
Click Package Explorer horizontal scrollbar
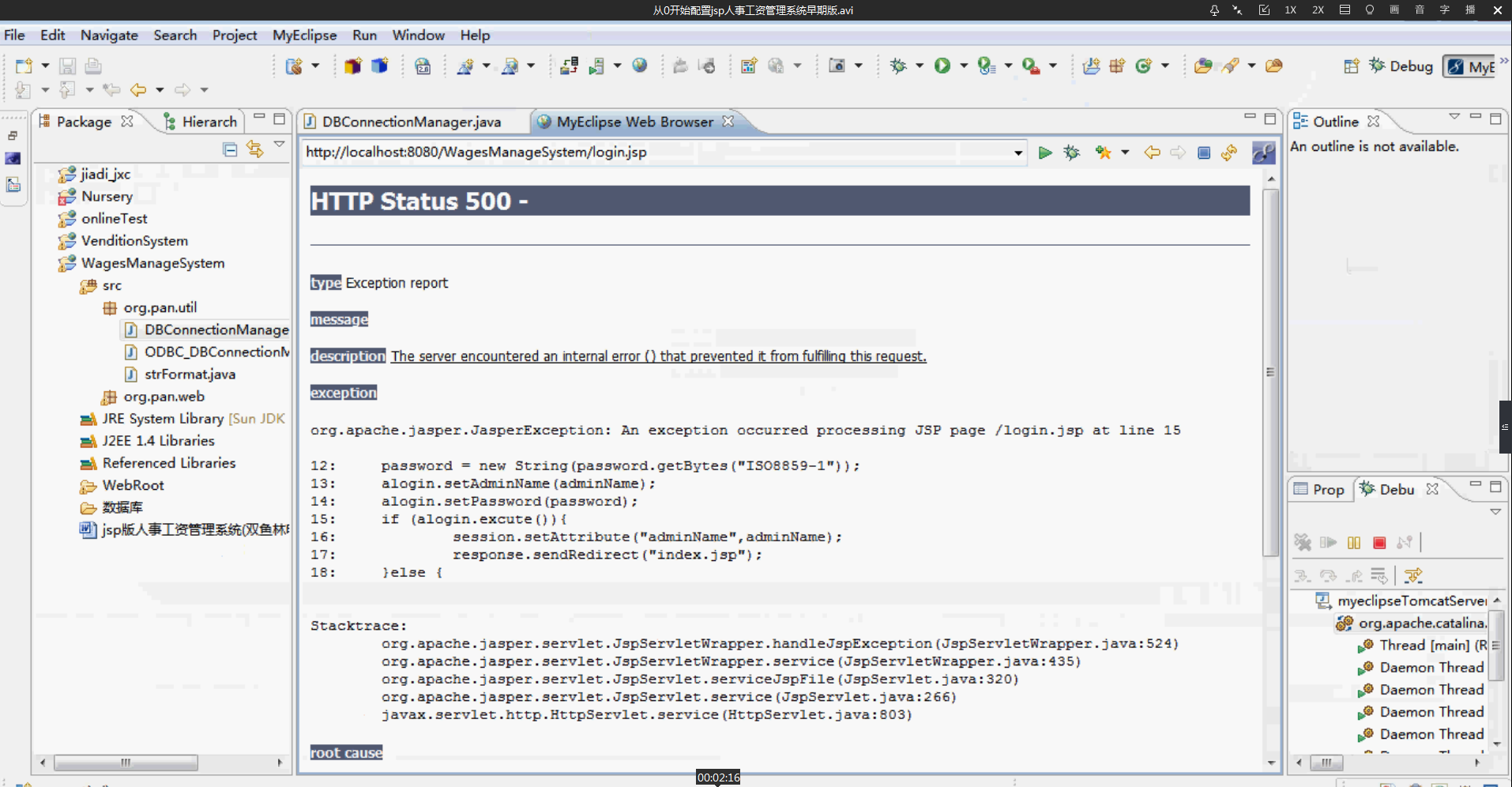(x=126, y=763)
